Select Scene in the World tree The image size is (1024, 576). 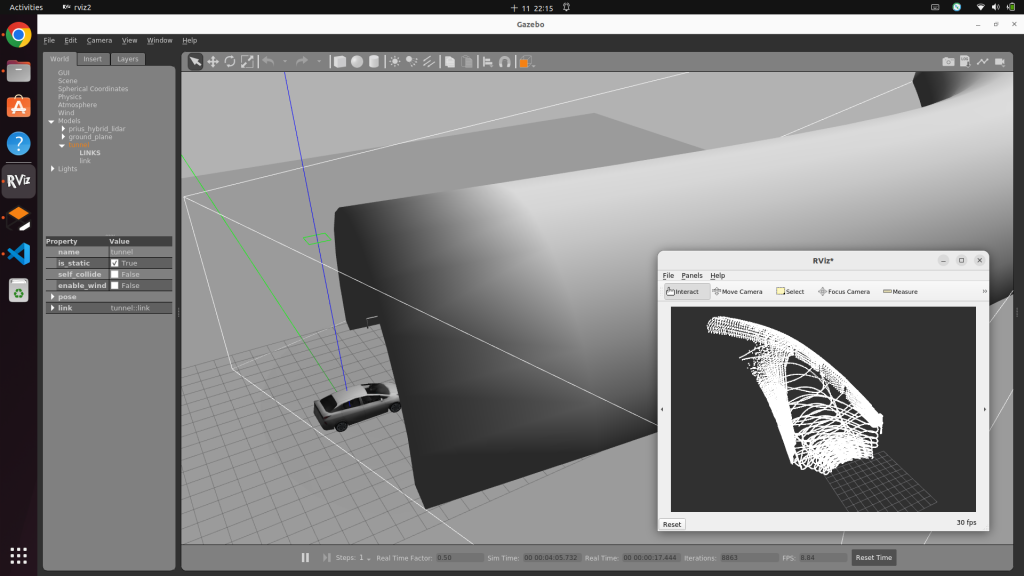(x=67, y=81)
